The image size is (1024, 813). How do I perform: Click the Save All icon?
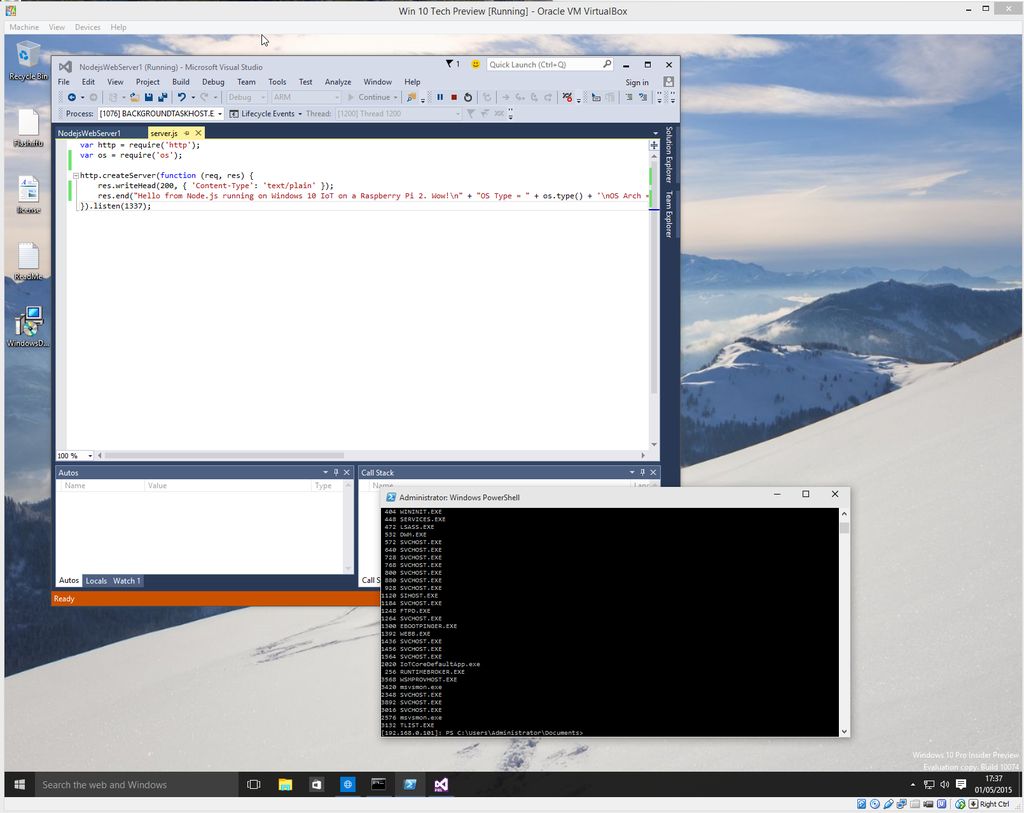[x=162, y=97]
